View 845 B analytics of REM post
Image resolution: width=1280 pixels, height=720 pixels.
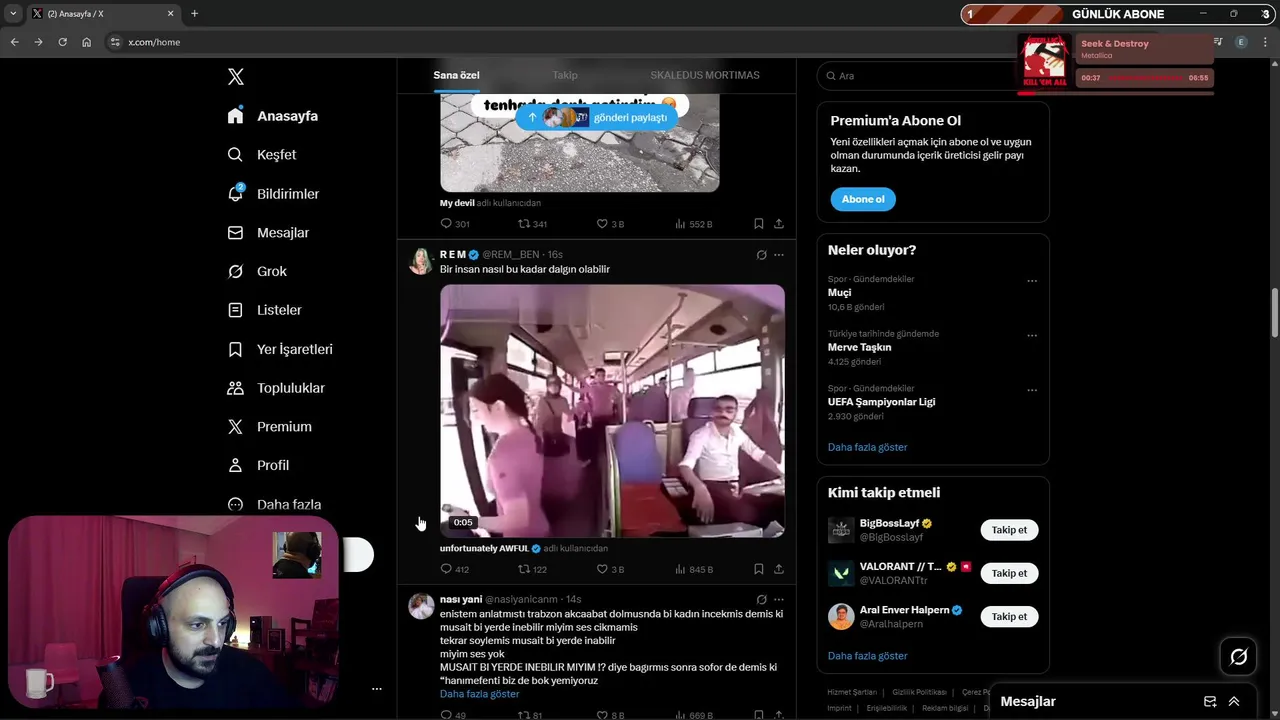coord(694,569)
